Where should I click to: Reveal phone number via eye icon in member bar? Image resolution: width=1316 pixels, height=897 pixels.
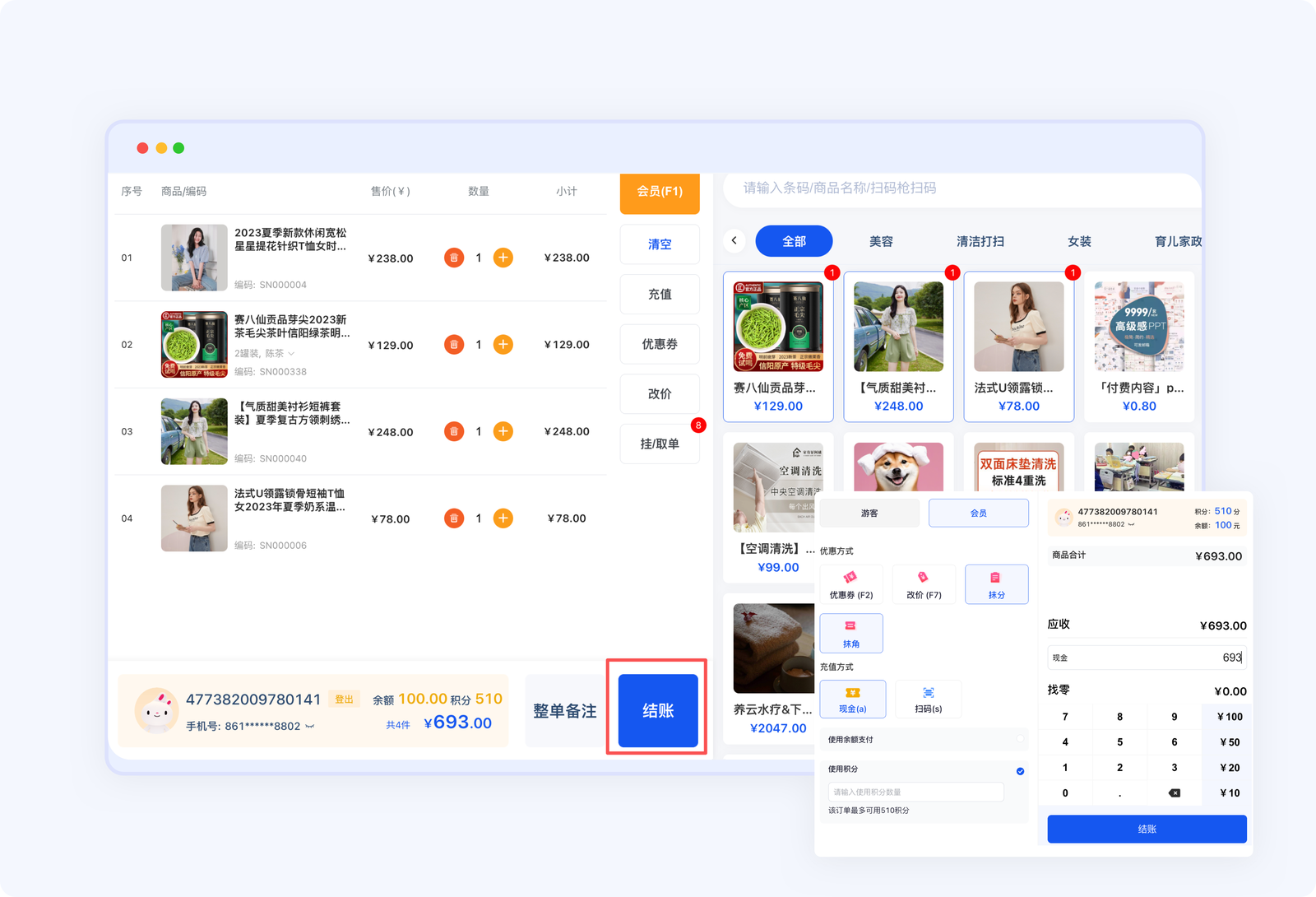310,727
